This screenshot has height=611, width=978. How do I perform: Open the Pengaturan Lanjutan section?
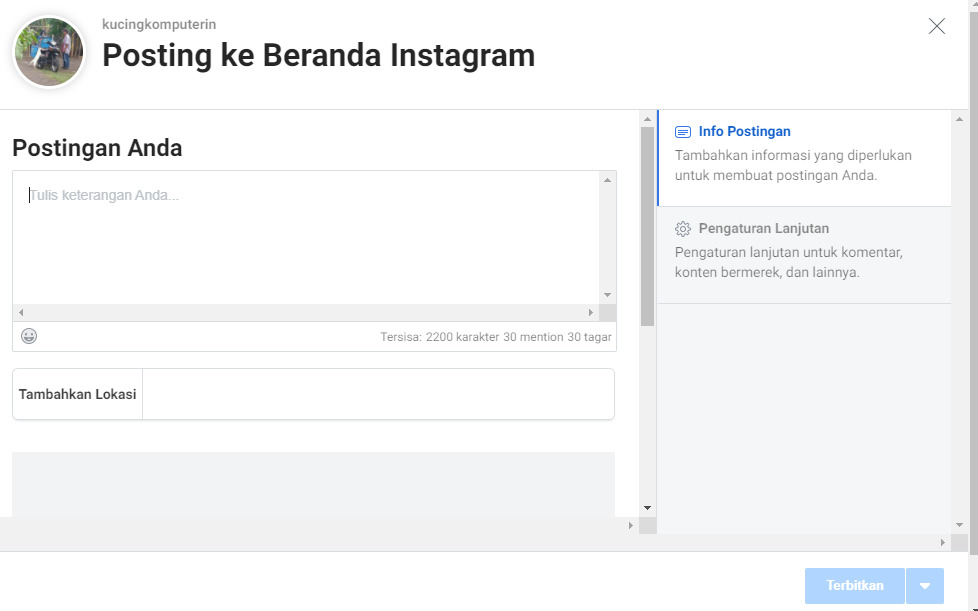pyautogui.click(x=765, y=228)
